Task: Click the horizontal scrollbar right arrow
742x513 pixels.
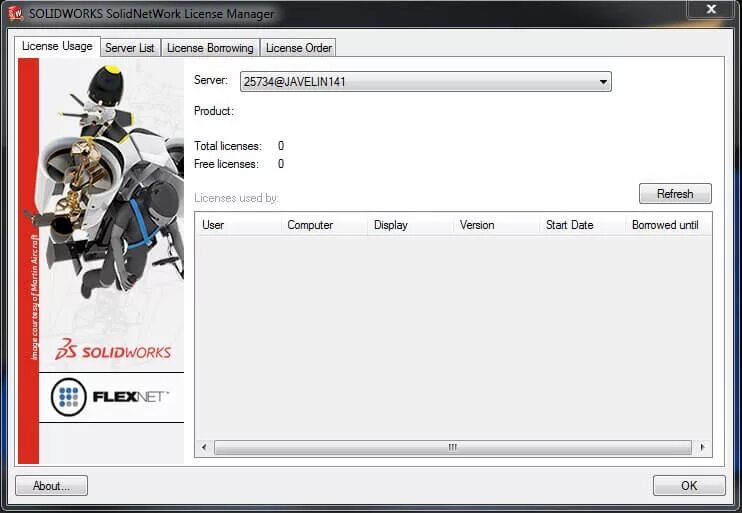Action: pos(702,447)
